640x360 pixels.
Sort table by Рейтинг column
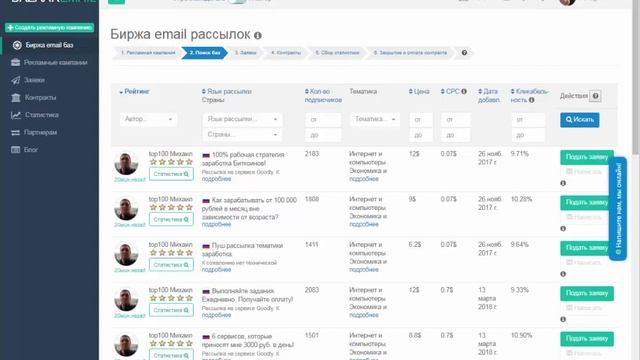pos(134,92)
